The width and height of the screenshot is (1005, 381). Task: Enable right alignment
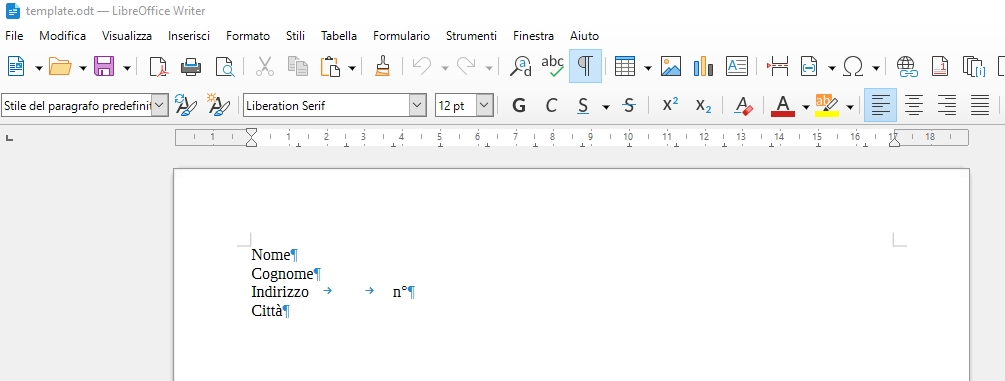[x=947, y=105]
